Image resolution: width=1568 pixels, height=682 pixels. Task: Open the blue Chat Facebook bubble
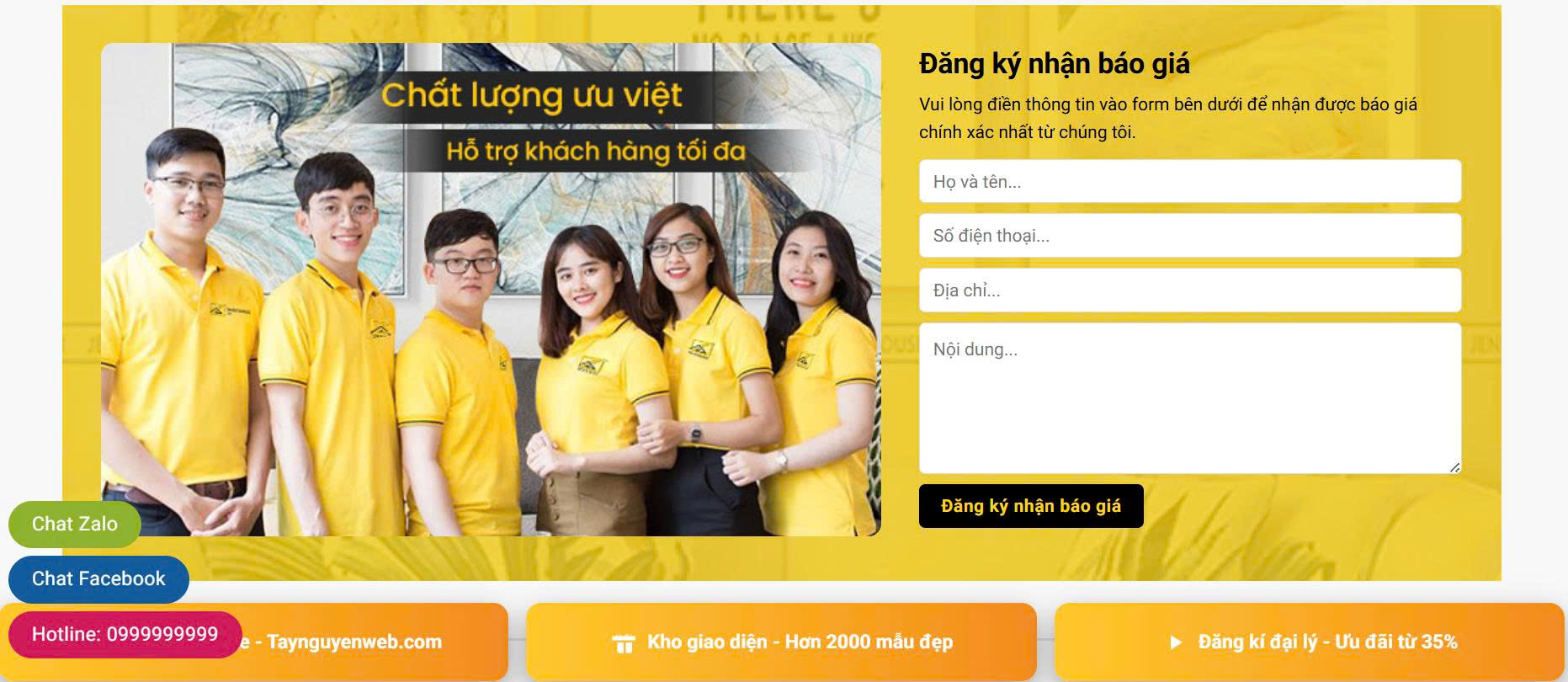(98, 578)
